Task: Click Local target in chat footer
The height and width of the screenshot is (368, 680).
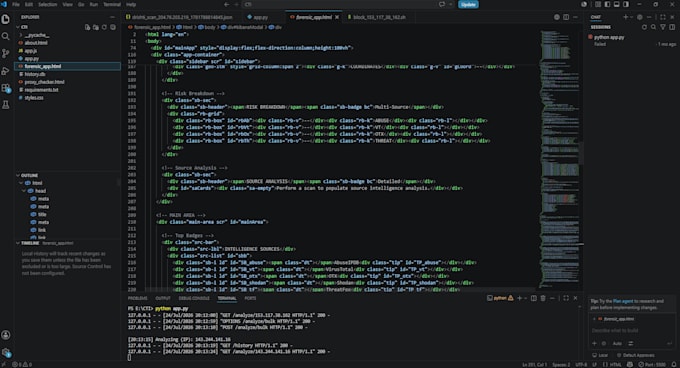Action: click(601, 355)
